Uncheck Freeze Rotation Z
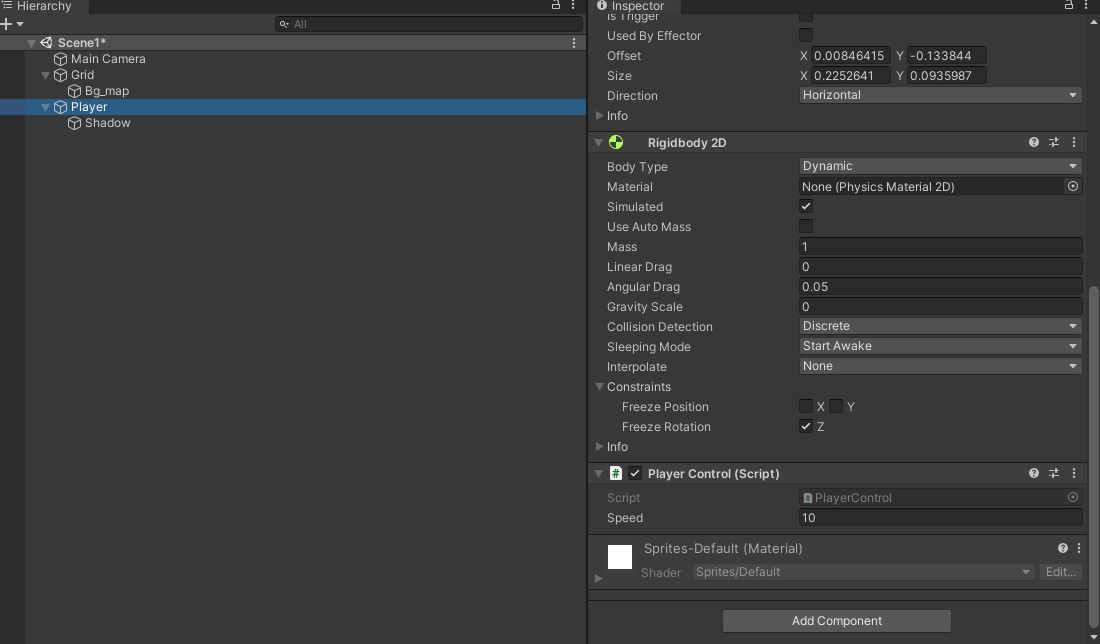The height and width of the screenshot is (644, 1100). 805,427
